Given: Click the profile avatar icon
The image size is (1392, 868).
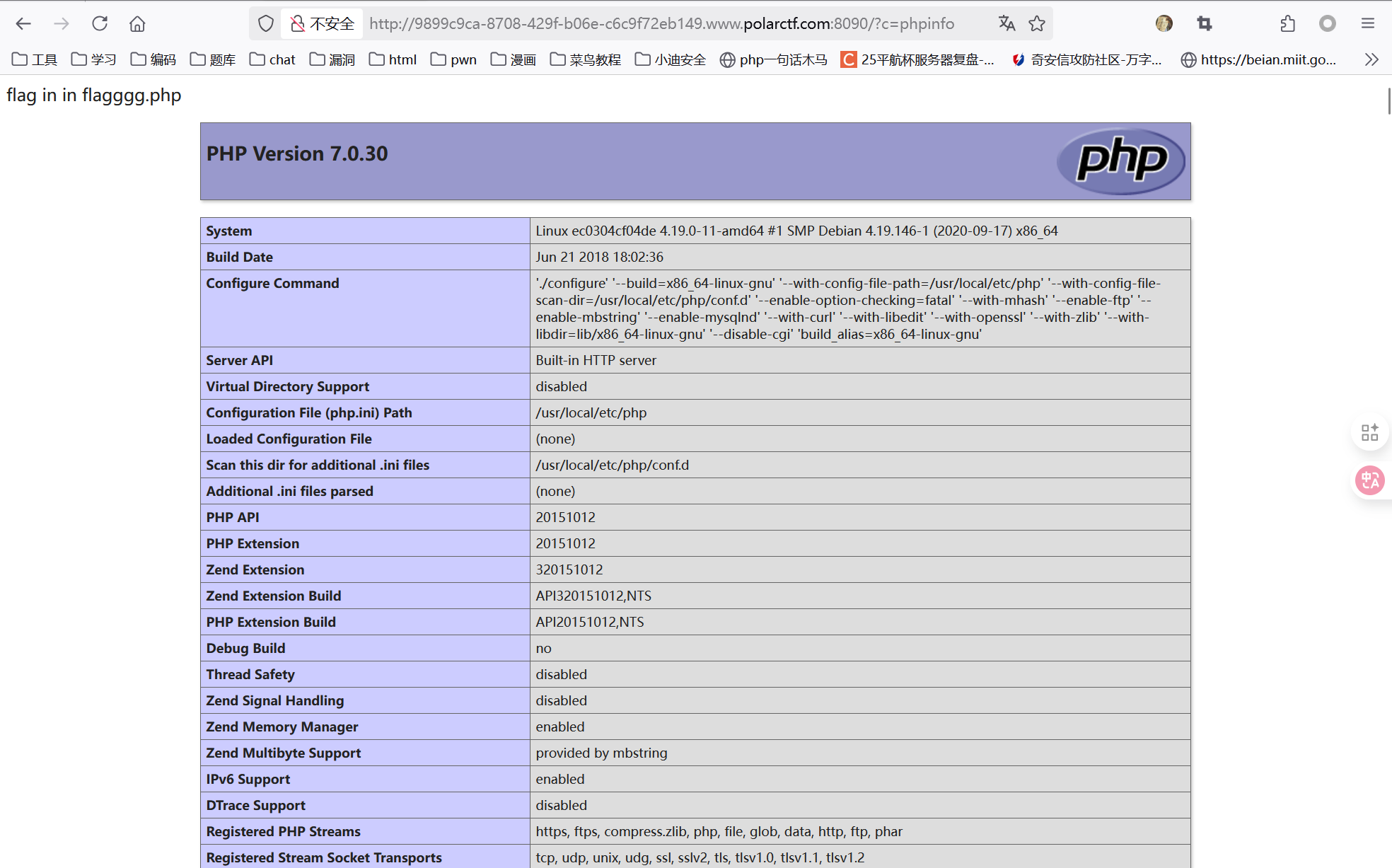Looking at the screenshot, I should pyautogui.click(x=1164, y=23).
